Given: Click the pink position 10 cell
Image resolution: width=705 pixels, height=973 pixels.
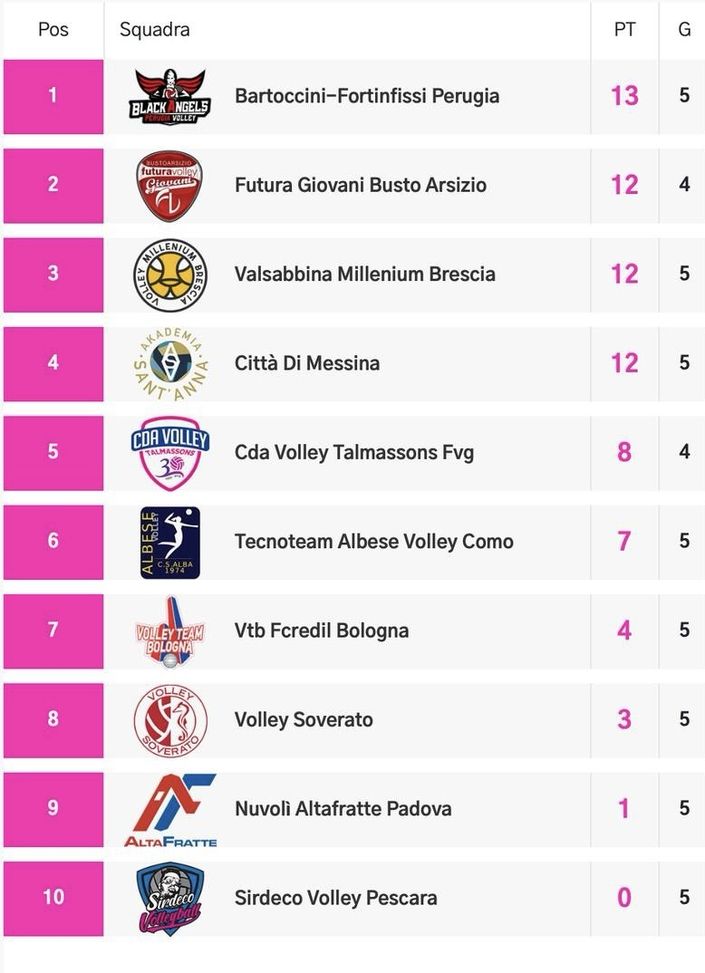Looking at the screenshot, I should (53, 898).
